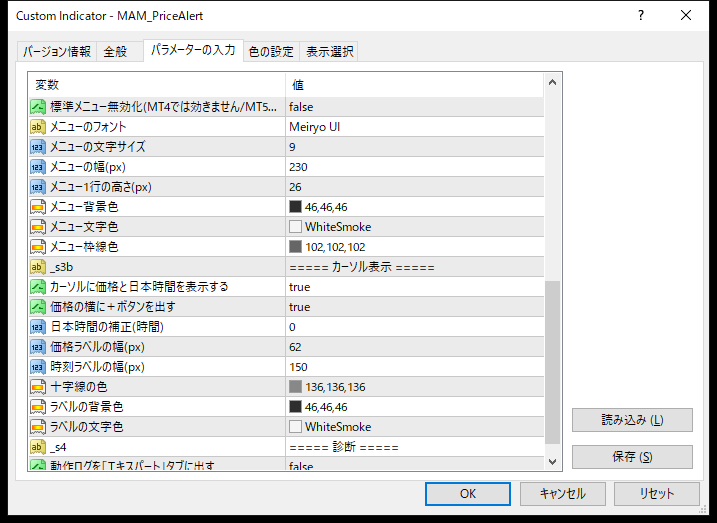Click the bool icon beside 標準メニュー無効化 row
This screenshot has height=523, width=717.
click(38, 107)
